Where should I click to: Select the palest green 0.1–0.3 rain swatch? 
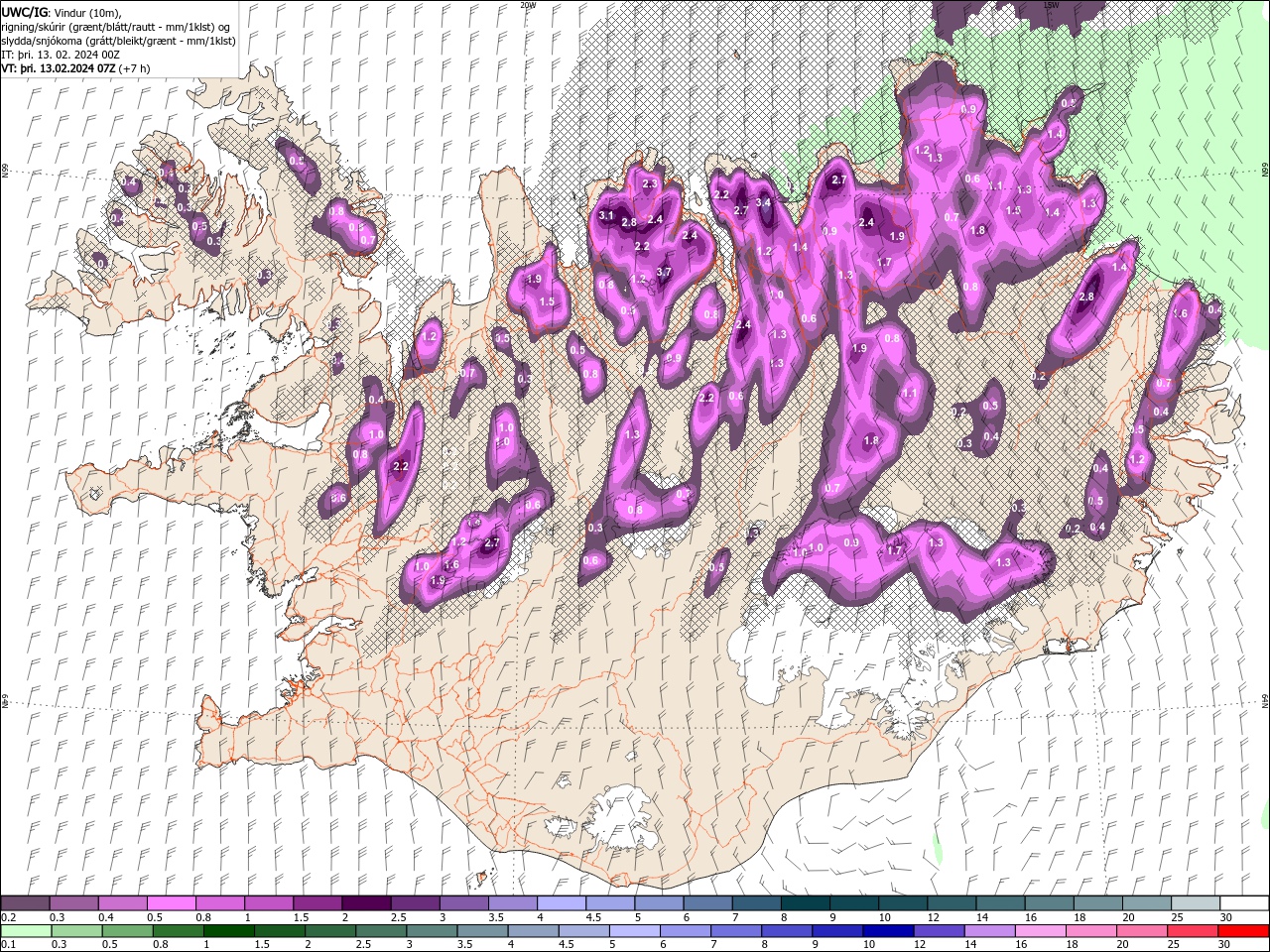point(25,931)
